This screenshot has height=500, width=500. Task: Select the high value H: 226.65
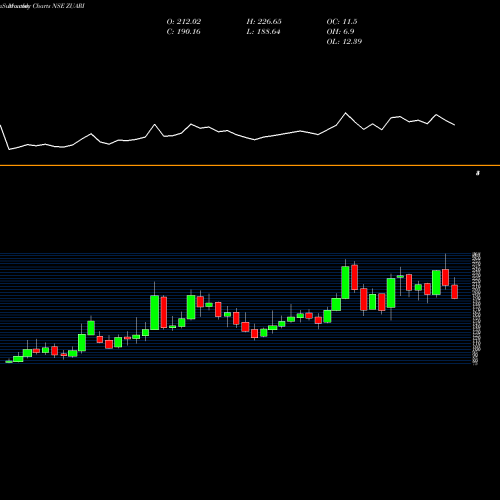[264, 22]
